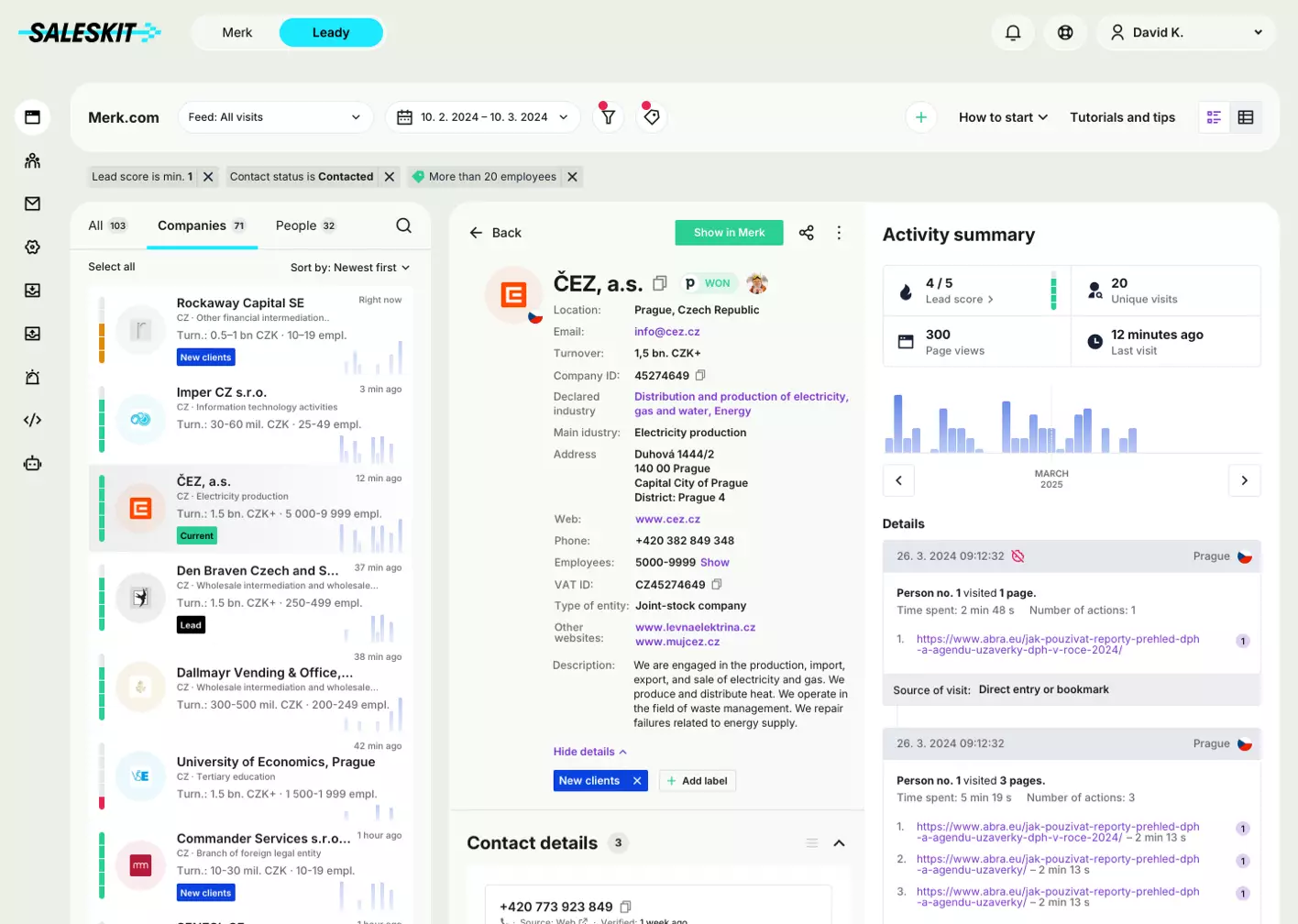Share the ČEZ company profile
Viewport: 1298px width, 924px height.
(x=807, y=233)
